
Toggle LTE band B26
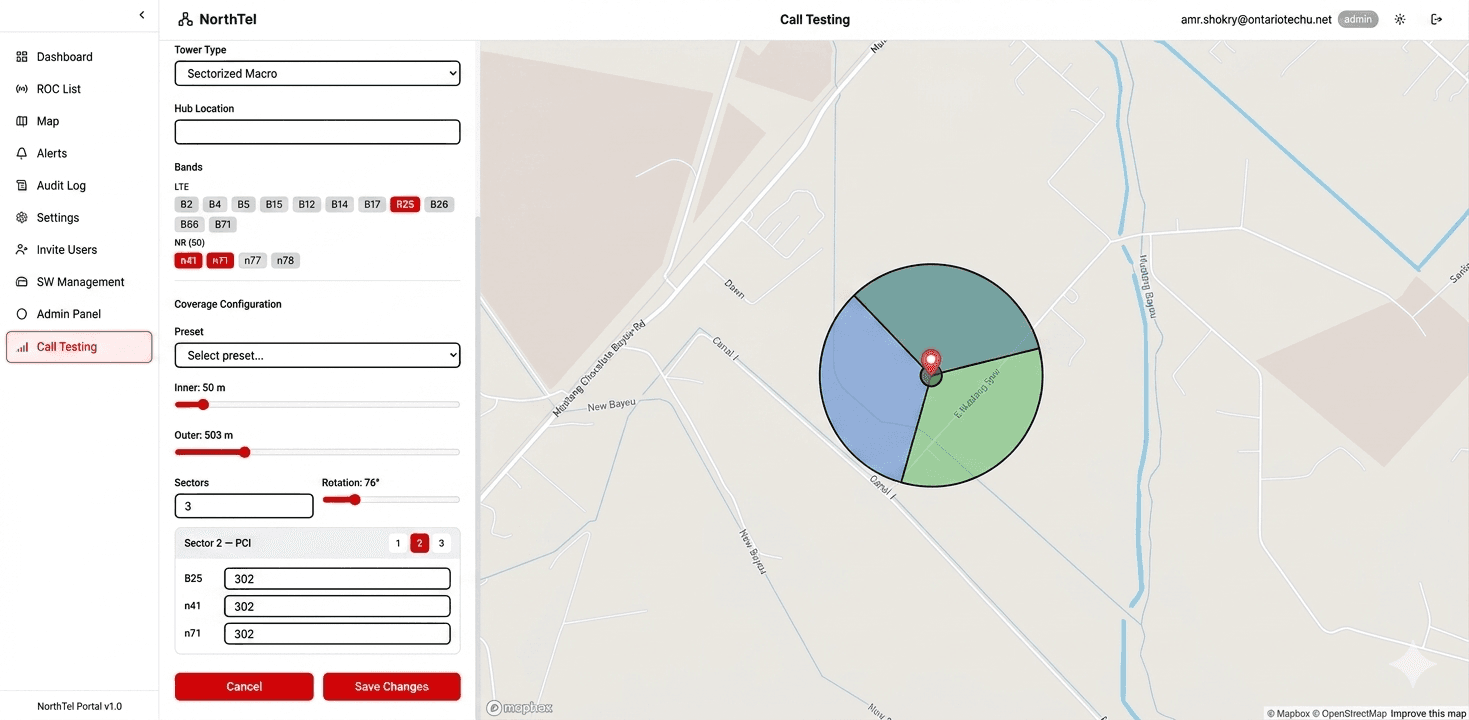(439, 204)
